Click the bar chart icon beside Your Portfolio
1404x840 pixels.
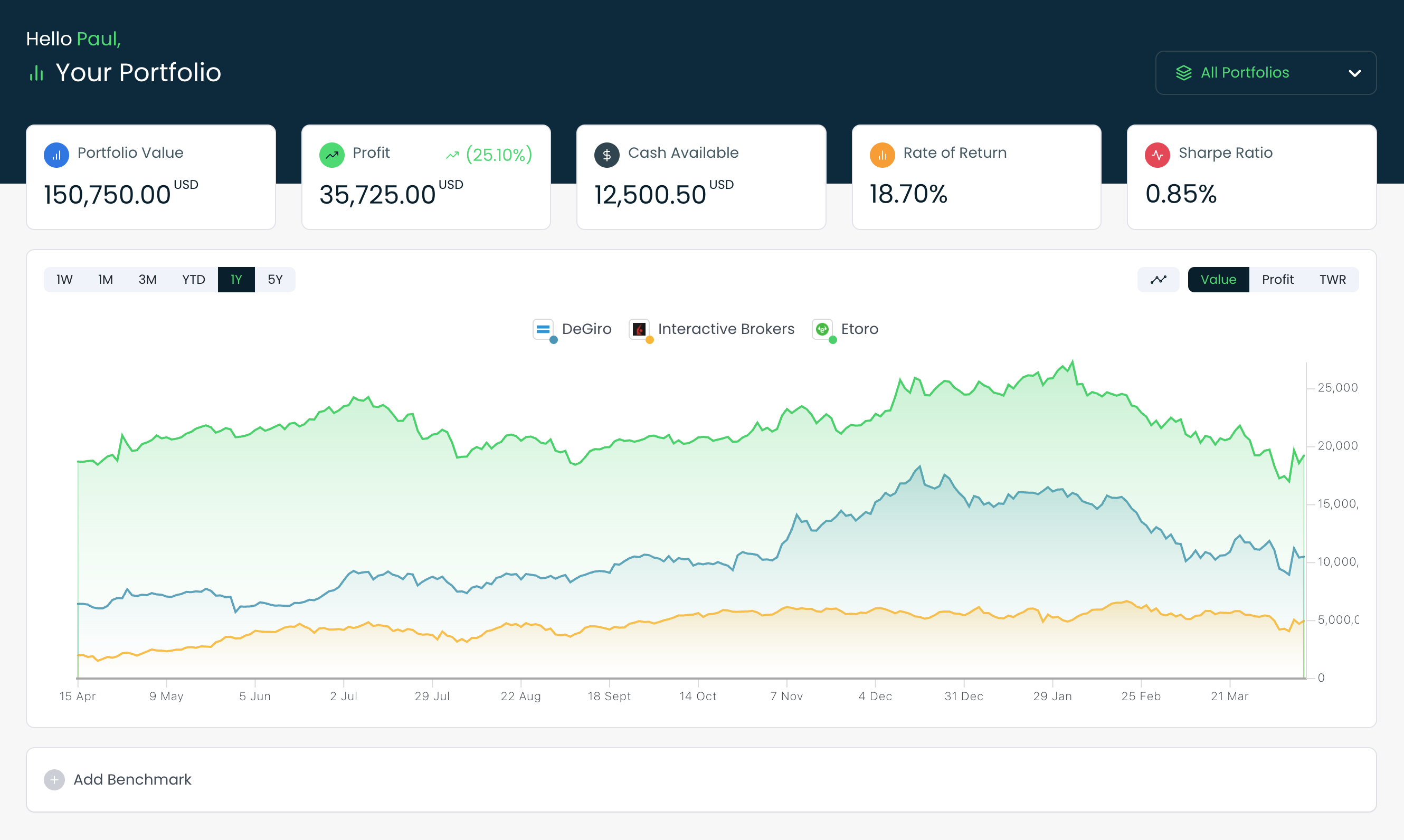pos(37,73)
